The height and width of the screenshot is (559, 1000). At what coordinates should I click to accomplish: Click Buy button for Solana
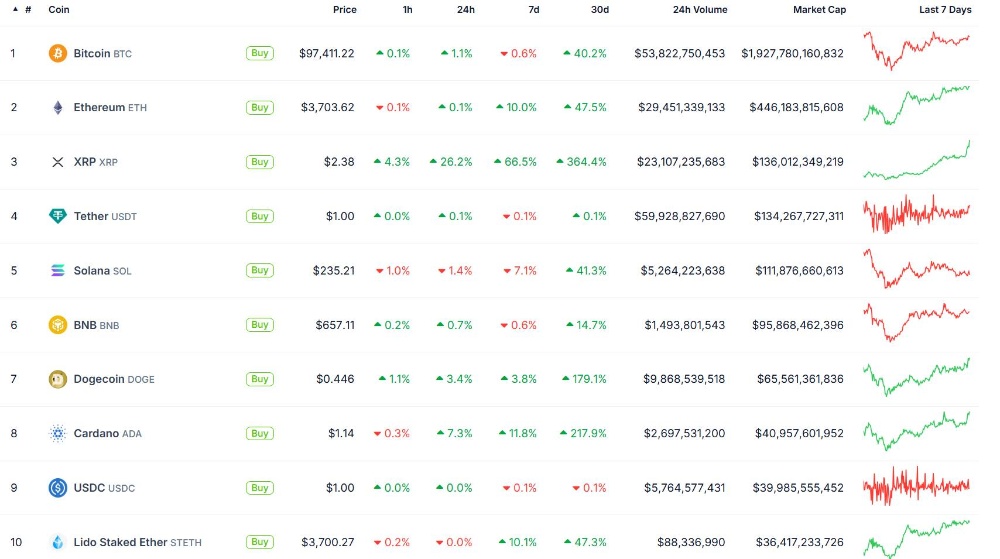tap(260, 270)
